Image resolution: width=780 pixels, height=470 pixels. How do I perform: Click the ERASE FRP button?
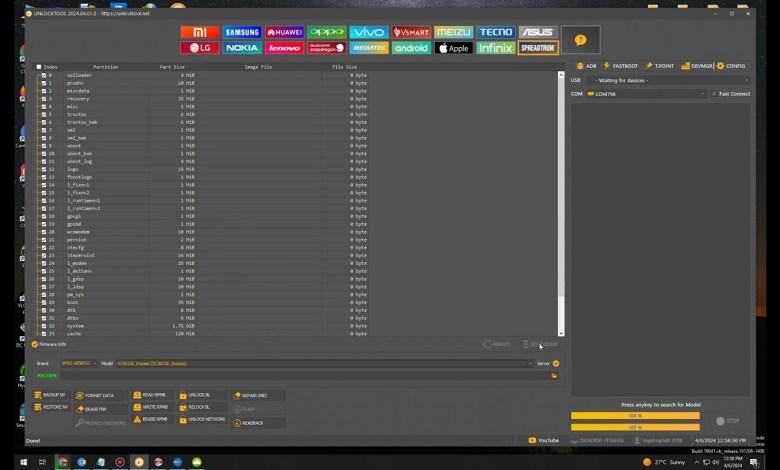point(96,409)
